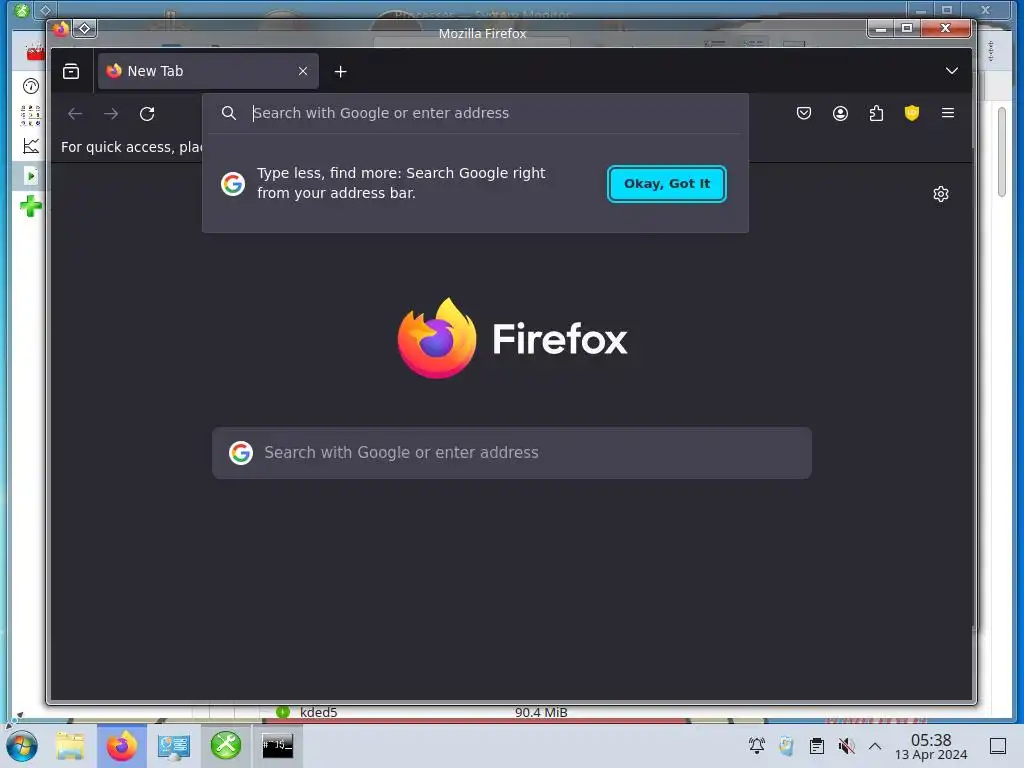The height and width of the screenshot is (768, 1024).
Task: Close the New Tab tab
Action: pos(303,71)
